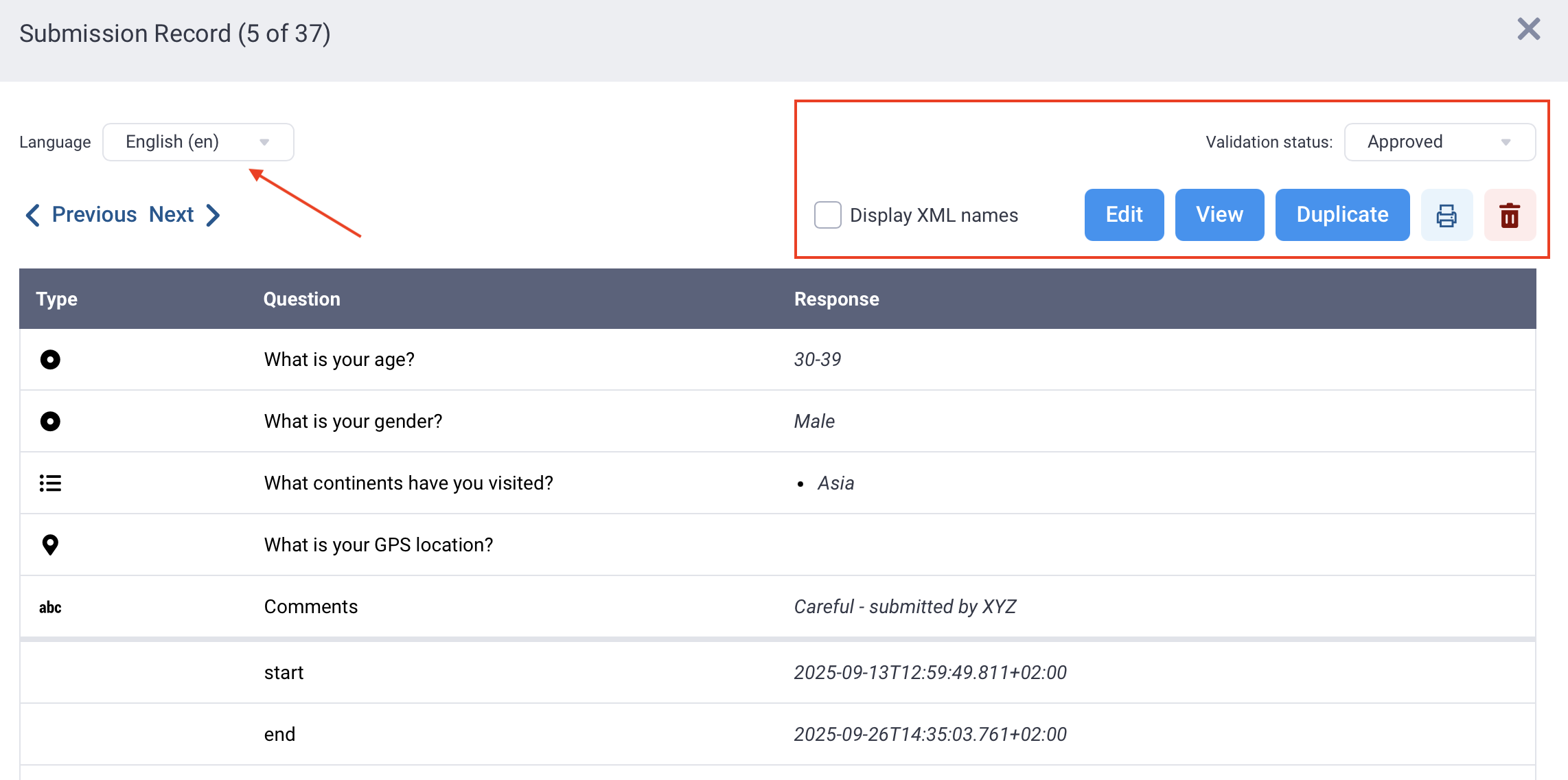The width and height of the screenshot is (1568, 780).
Task: Open the Language dropdown
Action: tap(198, 142)
